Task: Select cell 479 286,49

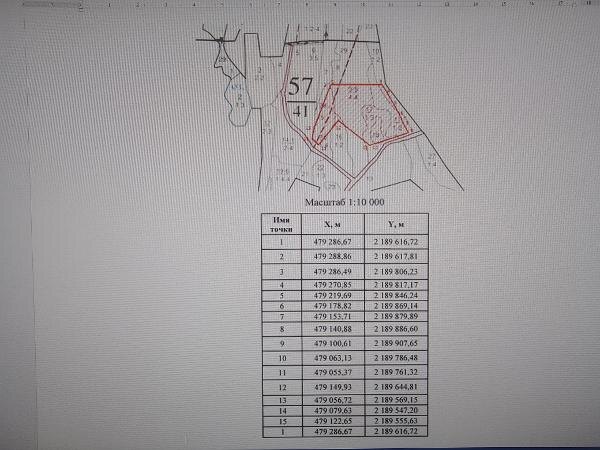Action: tap(333, 272)
